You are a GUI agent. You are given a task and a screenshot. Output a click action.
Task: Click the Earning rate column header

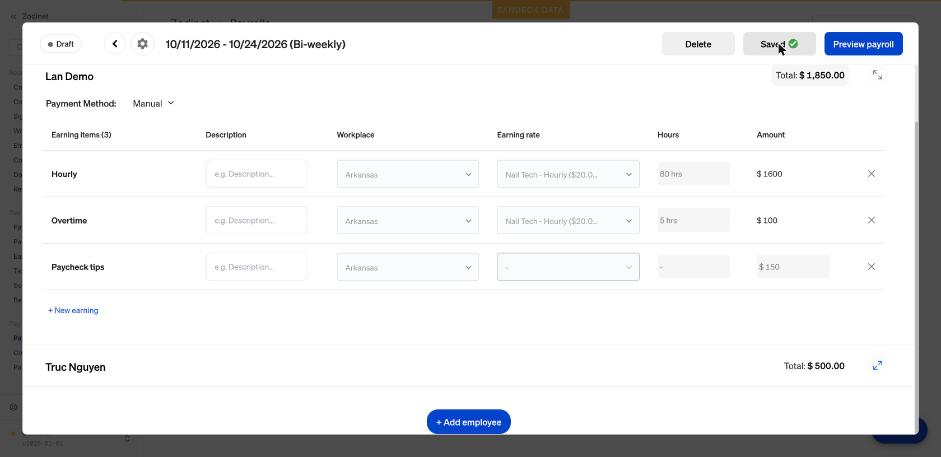click(x=518, y=135)
